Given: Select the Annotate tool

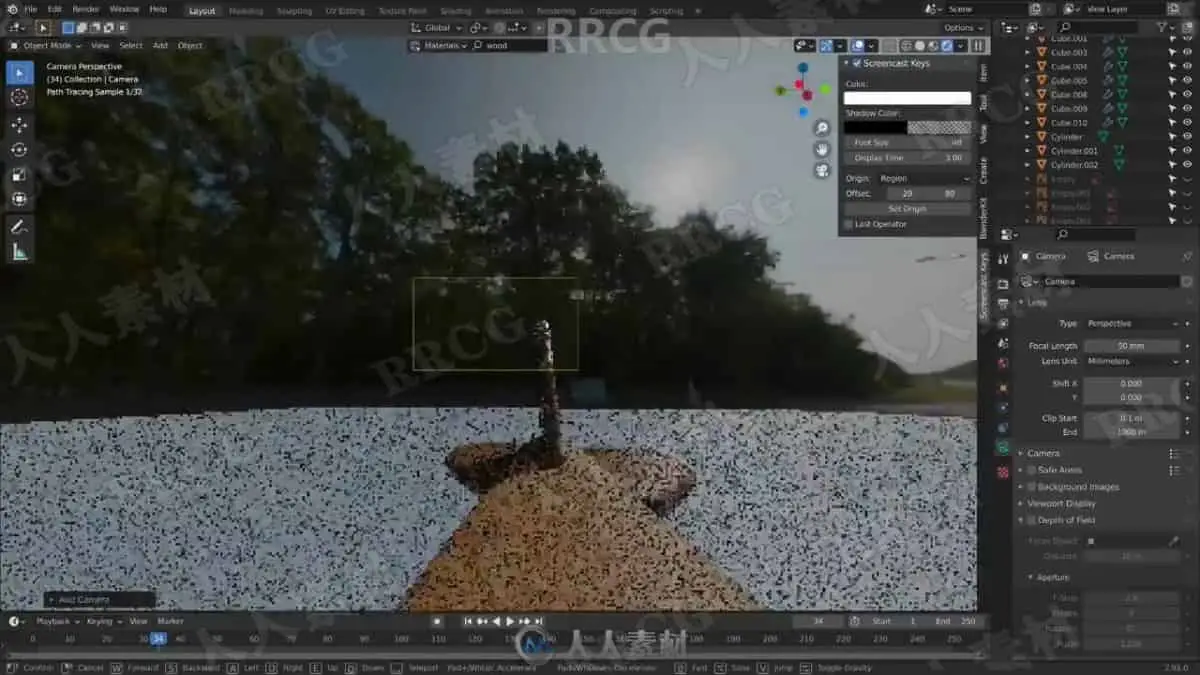Looking at the screenshot, I should click(x=19, y=227).
